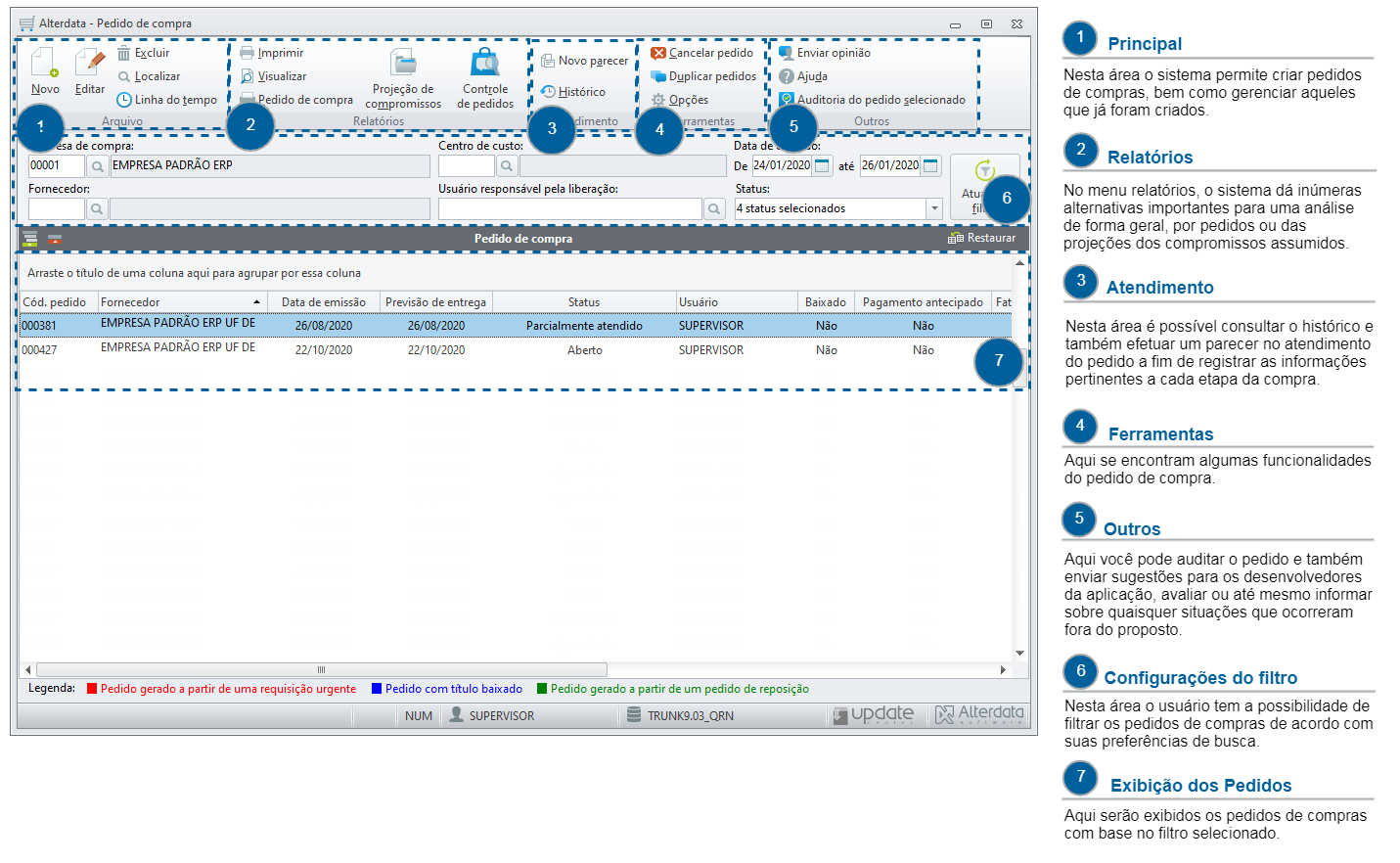
Task: Sort by Previsão de entrega column
Action: pos(436,302)
